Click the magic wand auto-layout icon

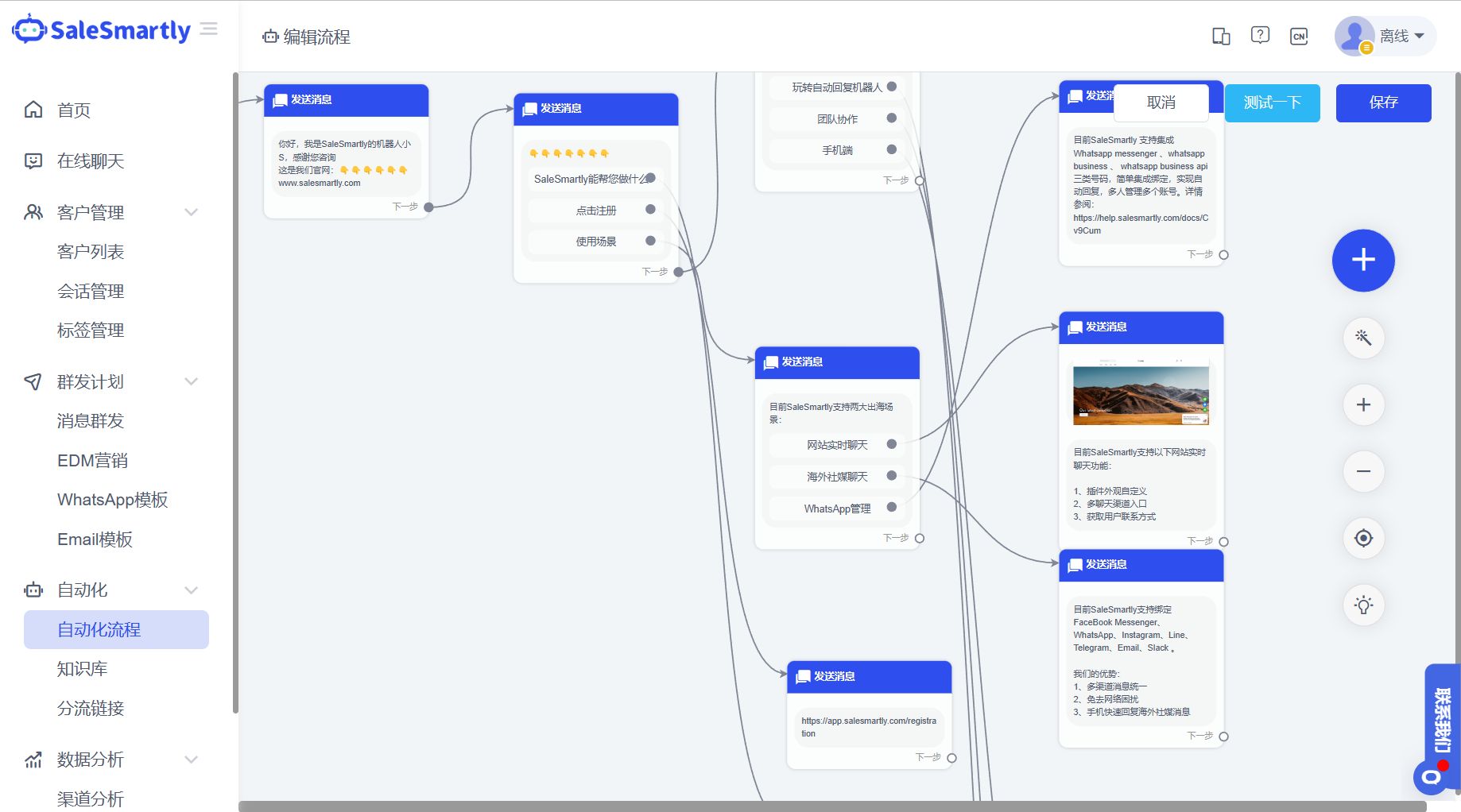click(1363, 338)
